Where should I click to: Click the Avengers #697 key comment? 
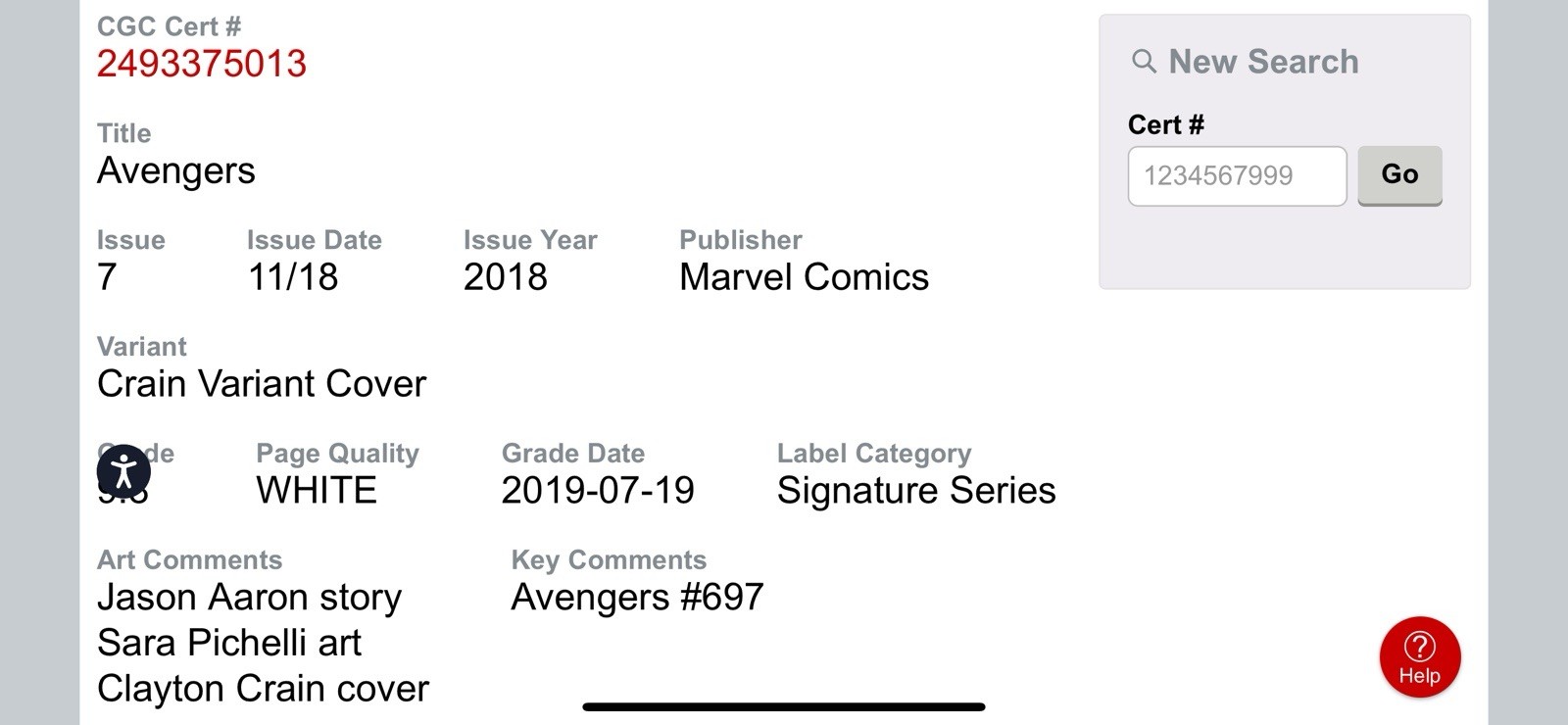point(637,597)
